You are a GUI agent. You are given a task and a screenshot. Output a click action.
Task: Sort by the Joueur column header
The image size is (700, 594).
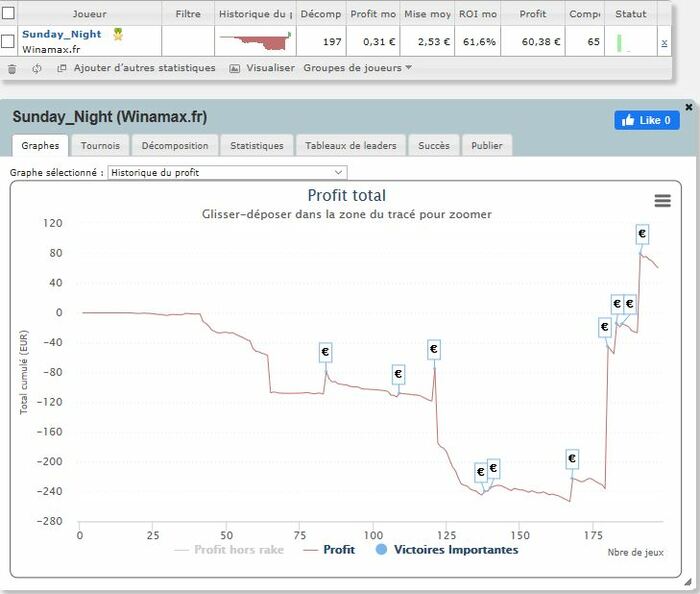click(89, 14)
